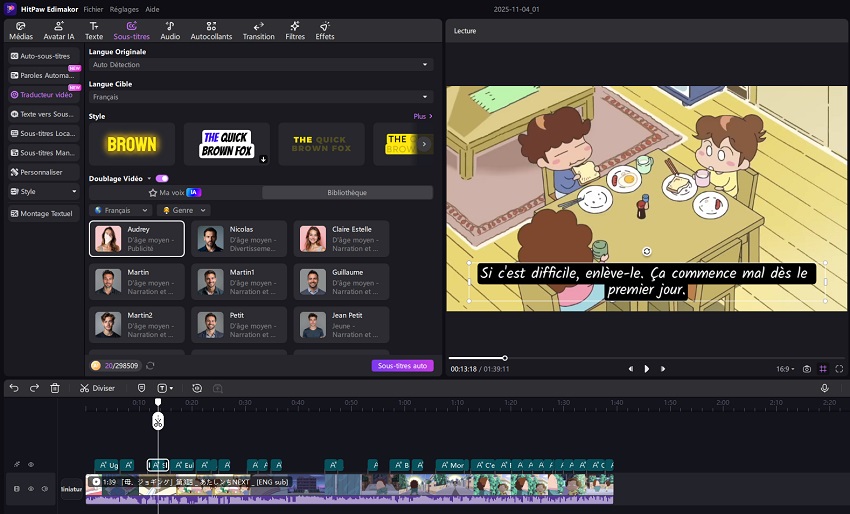Download the THE QUICK BROWN FOX style
The width and height of the screenshot is (850, 514).
click(x=263, y=159)
